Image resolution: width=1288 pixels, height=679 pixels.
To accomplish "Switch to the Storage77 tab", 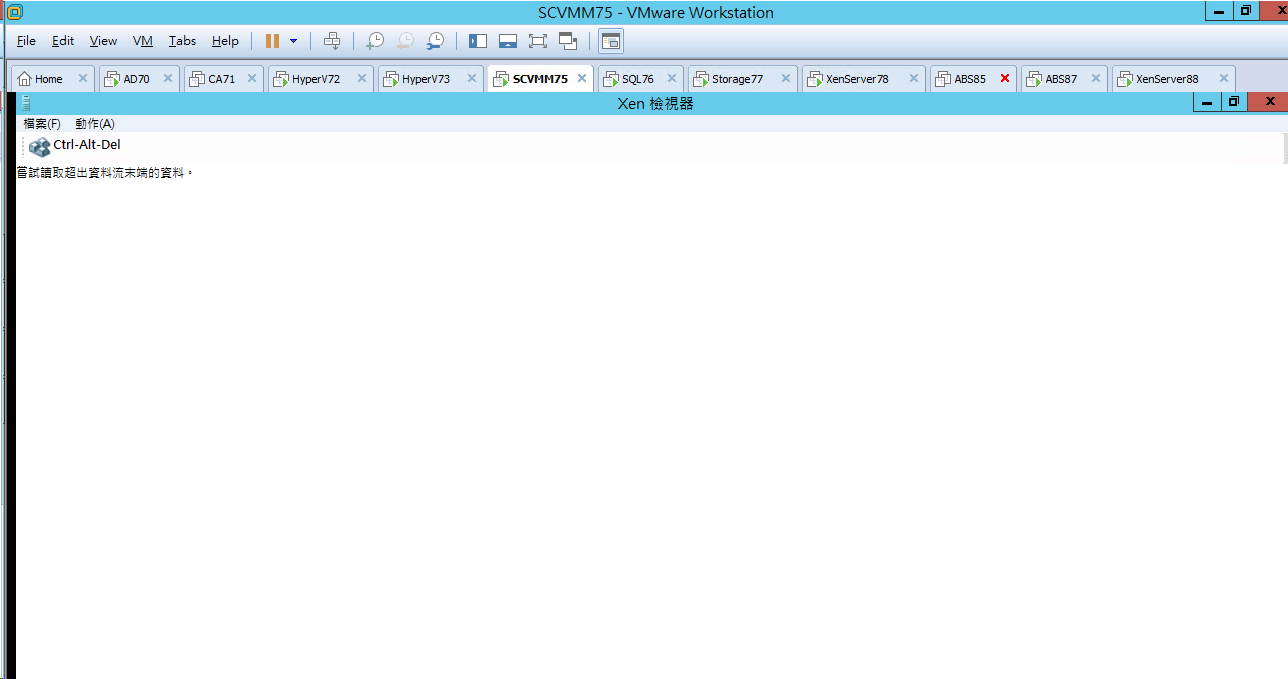I will click(742, 79).
